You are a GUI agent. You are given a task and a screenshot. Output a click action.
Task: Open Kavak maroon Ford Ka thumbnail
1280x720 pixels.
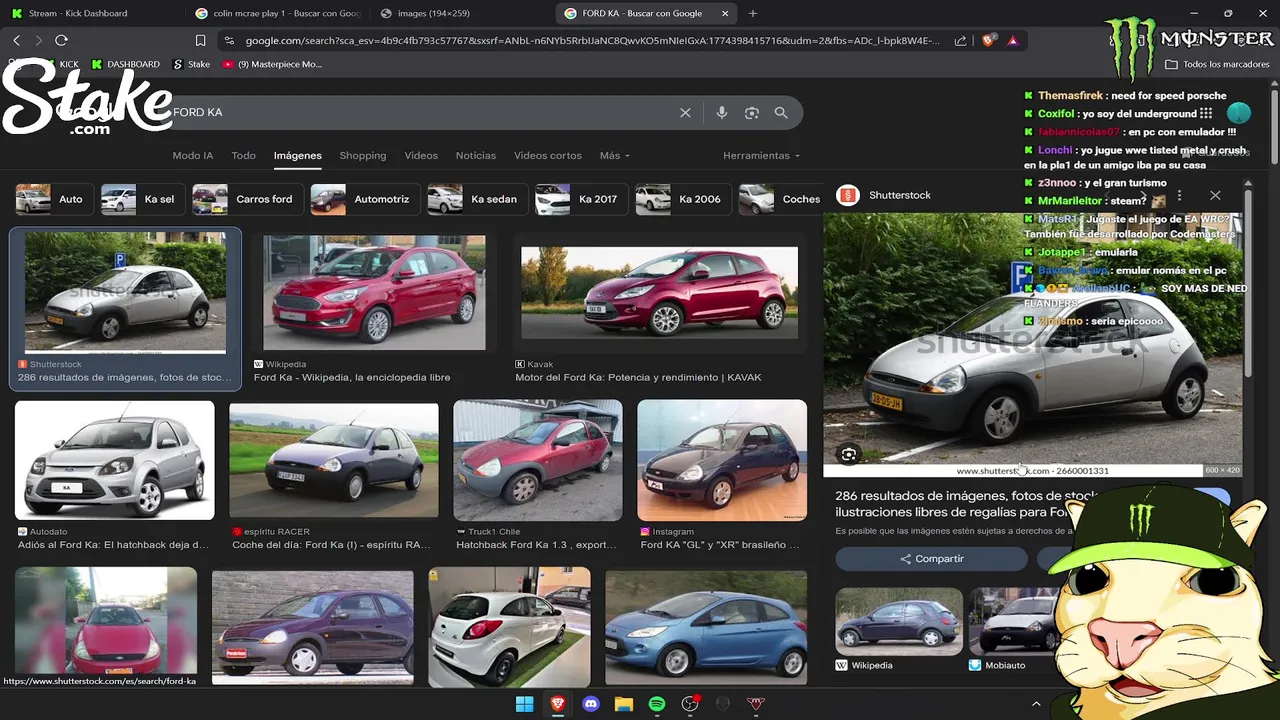(x=659, y=293)
